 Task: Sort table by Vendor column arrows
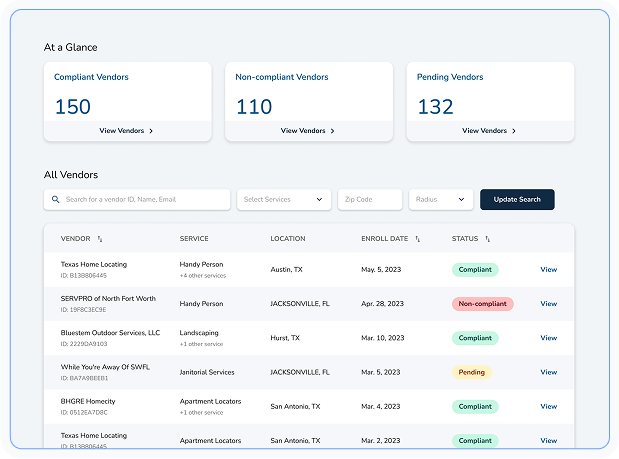(100, 239)
